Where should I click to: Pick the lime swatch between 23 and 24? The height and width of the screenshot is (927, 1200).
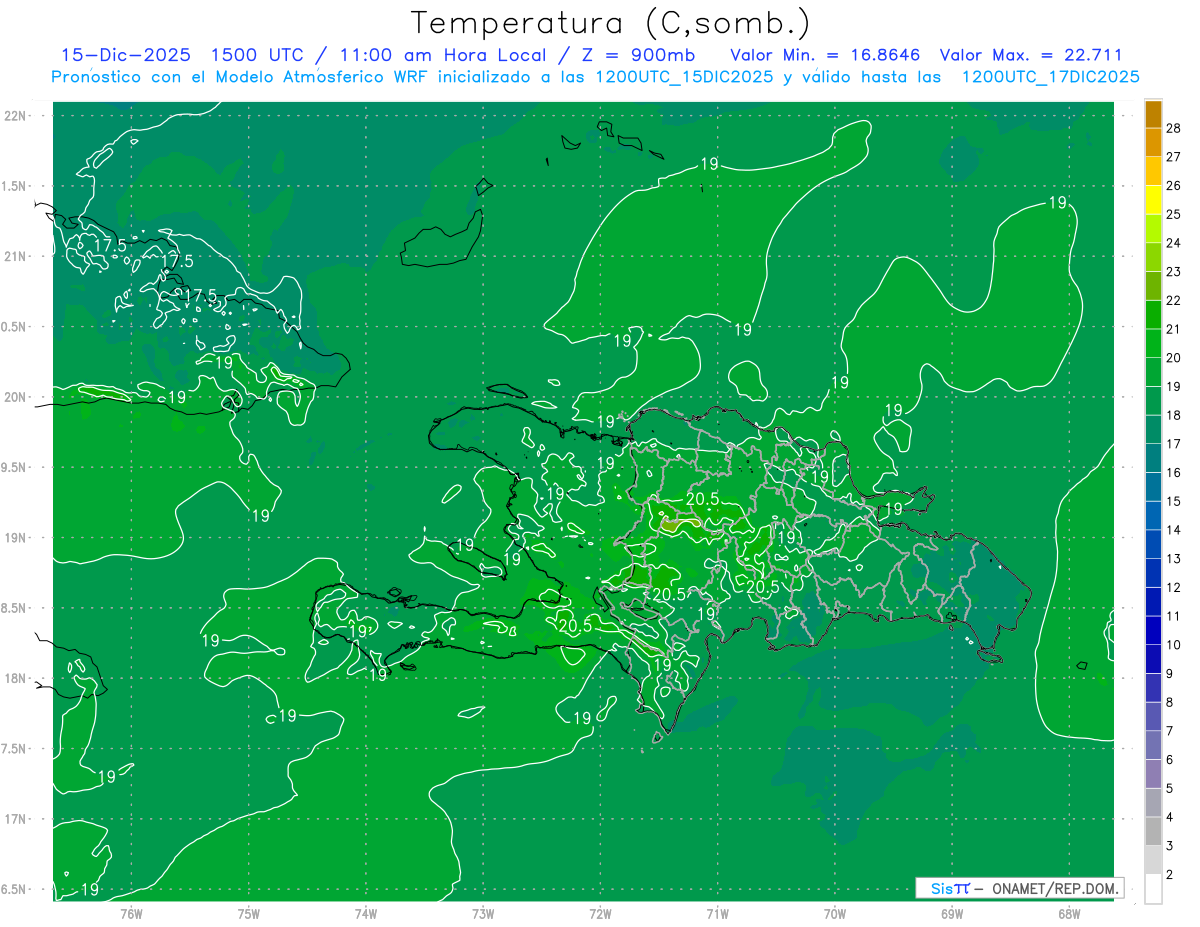pyautogui.click(x=1153, y=257)
